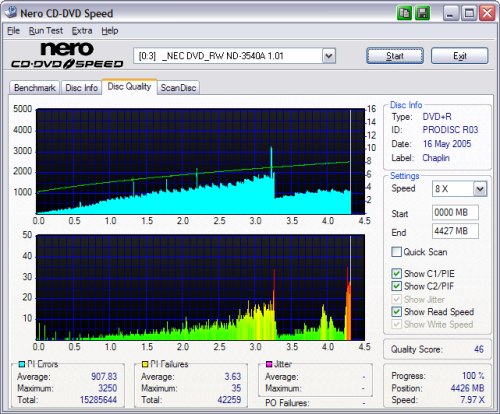Screen dimensions: 500x414
Task: Switch to the Disc Info tab
Action: pos(81,88)
